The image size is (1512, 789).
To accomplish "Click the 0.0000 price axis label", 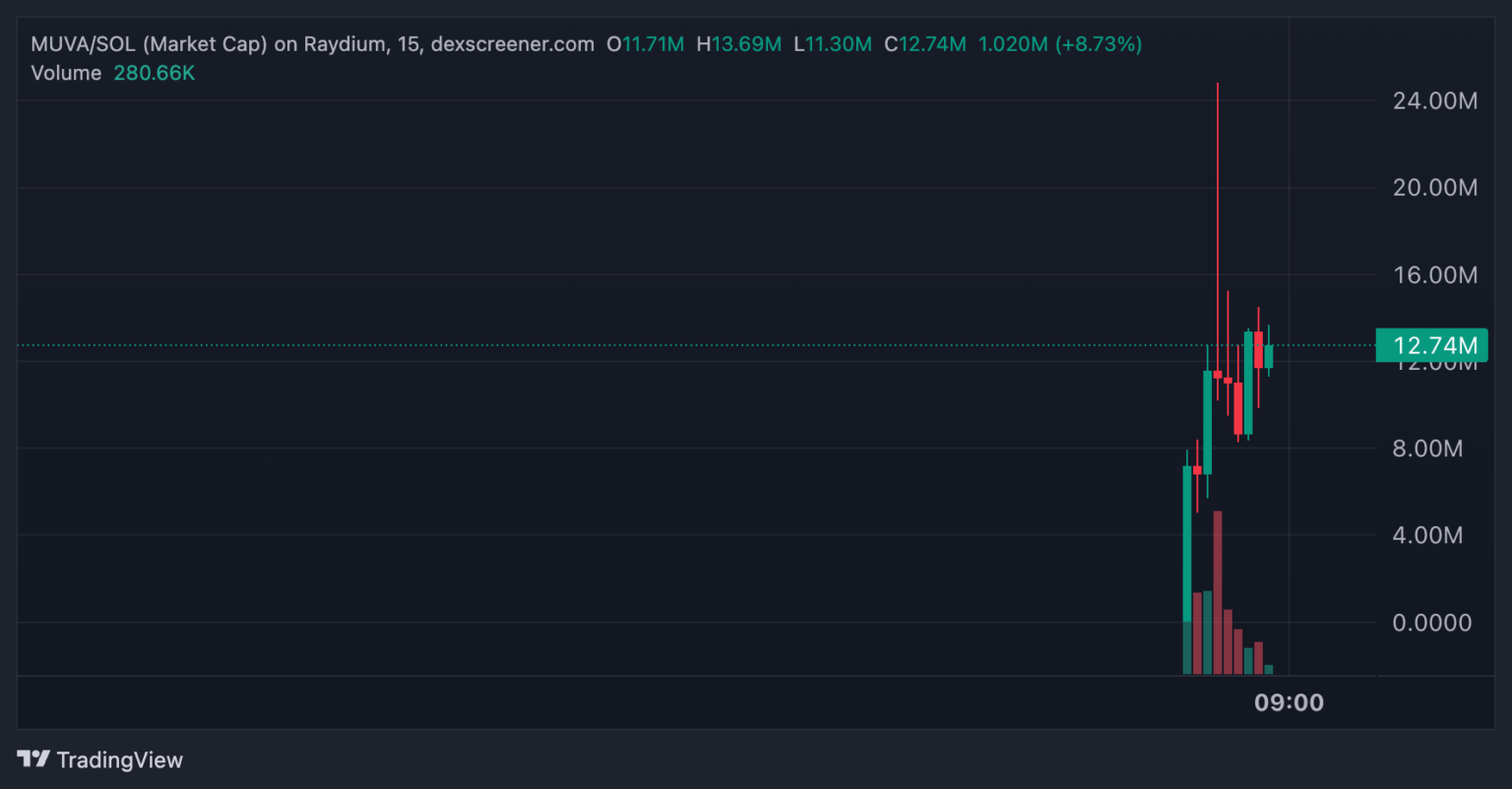I will click(x=1432, y=623).
